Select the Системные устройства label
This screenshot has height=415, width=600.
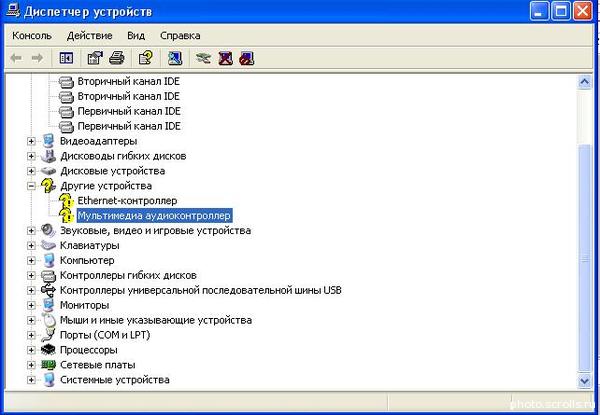coord(115,380)
